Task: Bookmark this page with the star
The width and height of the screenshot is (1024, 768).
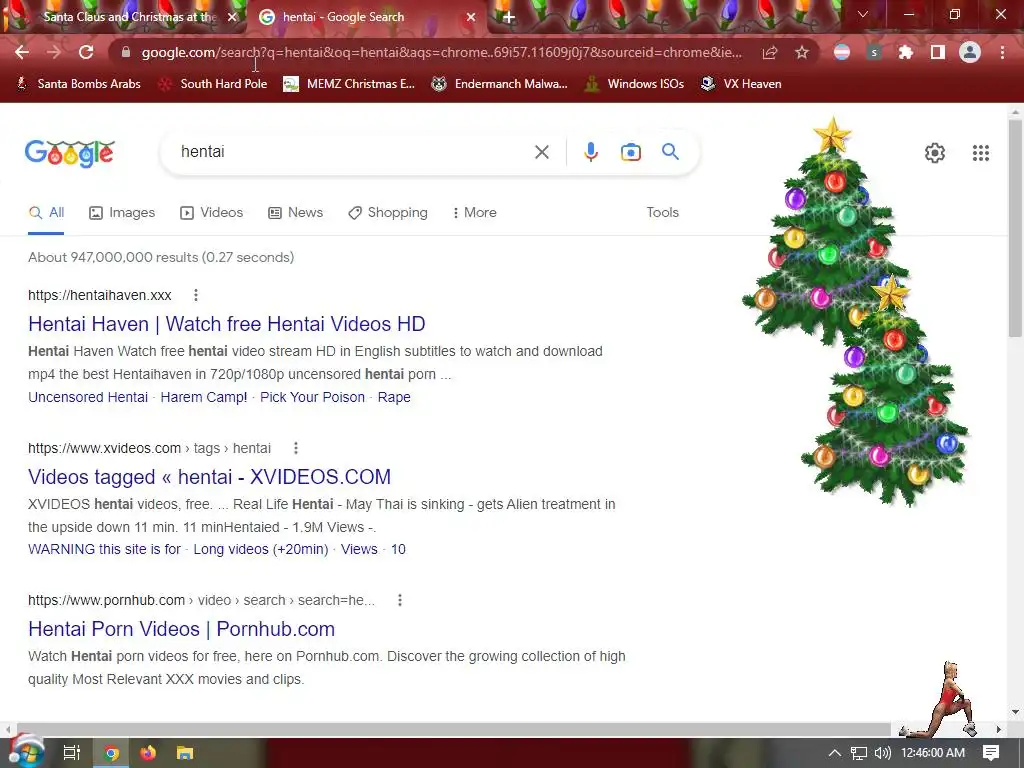Action: coord(802,52)
